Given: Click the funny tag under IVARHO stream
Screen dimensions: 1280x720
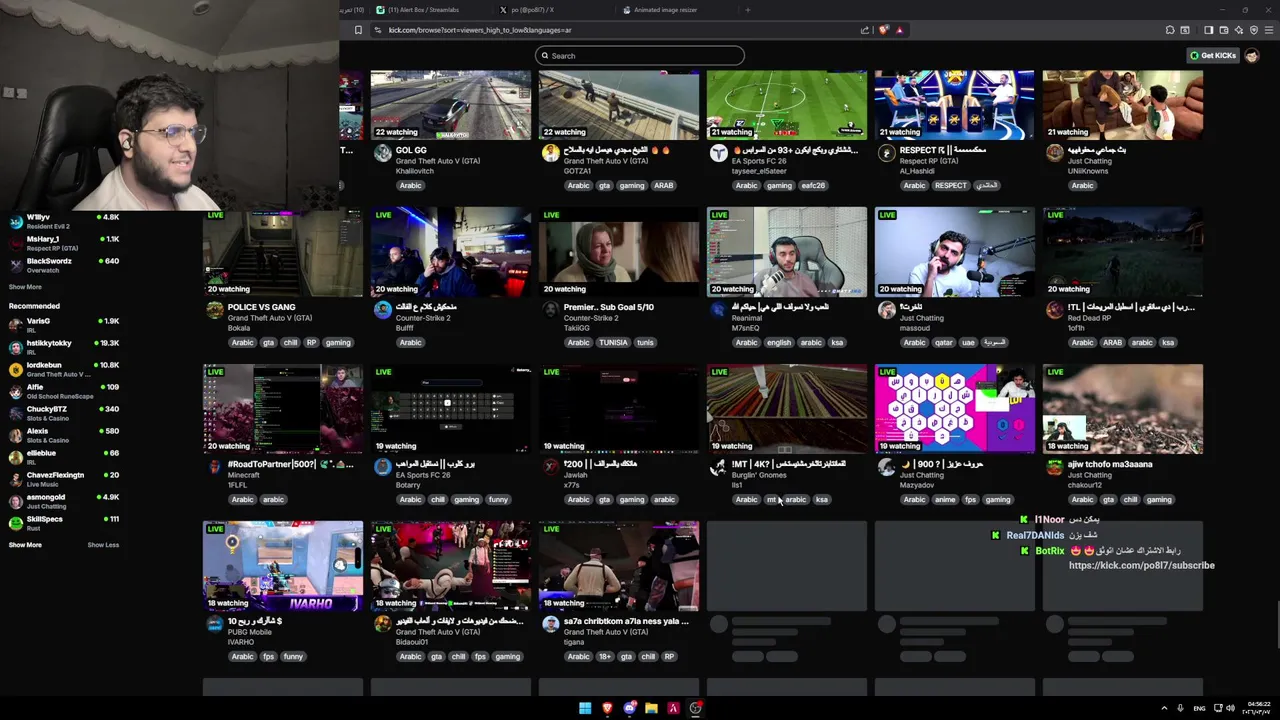Looking at the screenshot, I should tap(293, 657).
